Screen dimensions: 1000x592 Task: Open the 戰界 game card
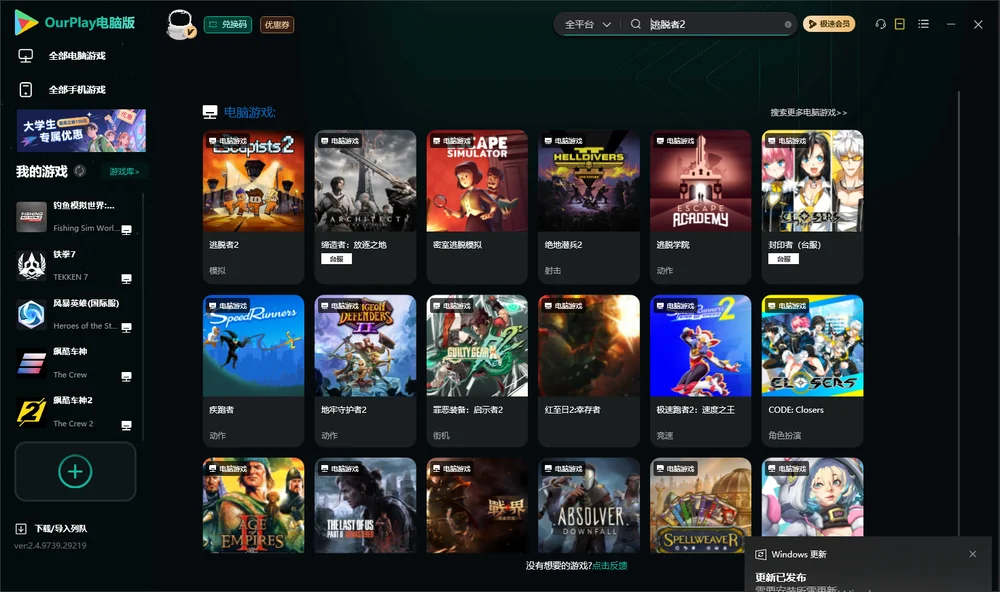(x=477, y=505)
